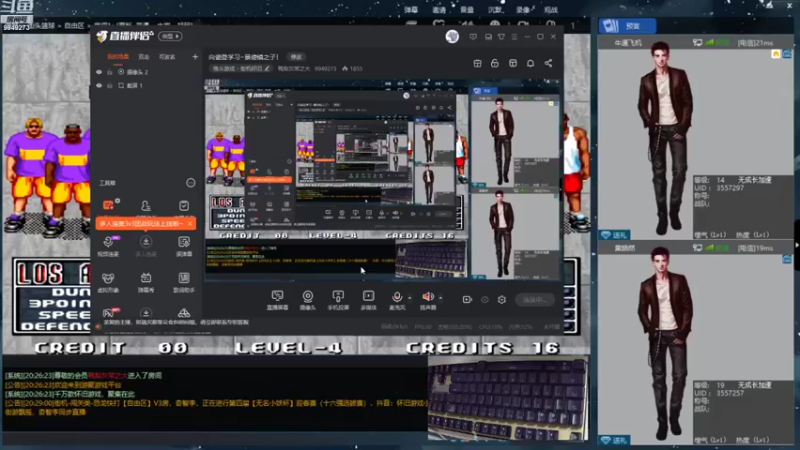The image size is (800, 450).
Task: Add a 手机投屏 phone mirroring source
Action: [338, 300]
